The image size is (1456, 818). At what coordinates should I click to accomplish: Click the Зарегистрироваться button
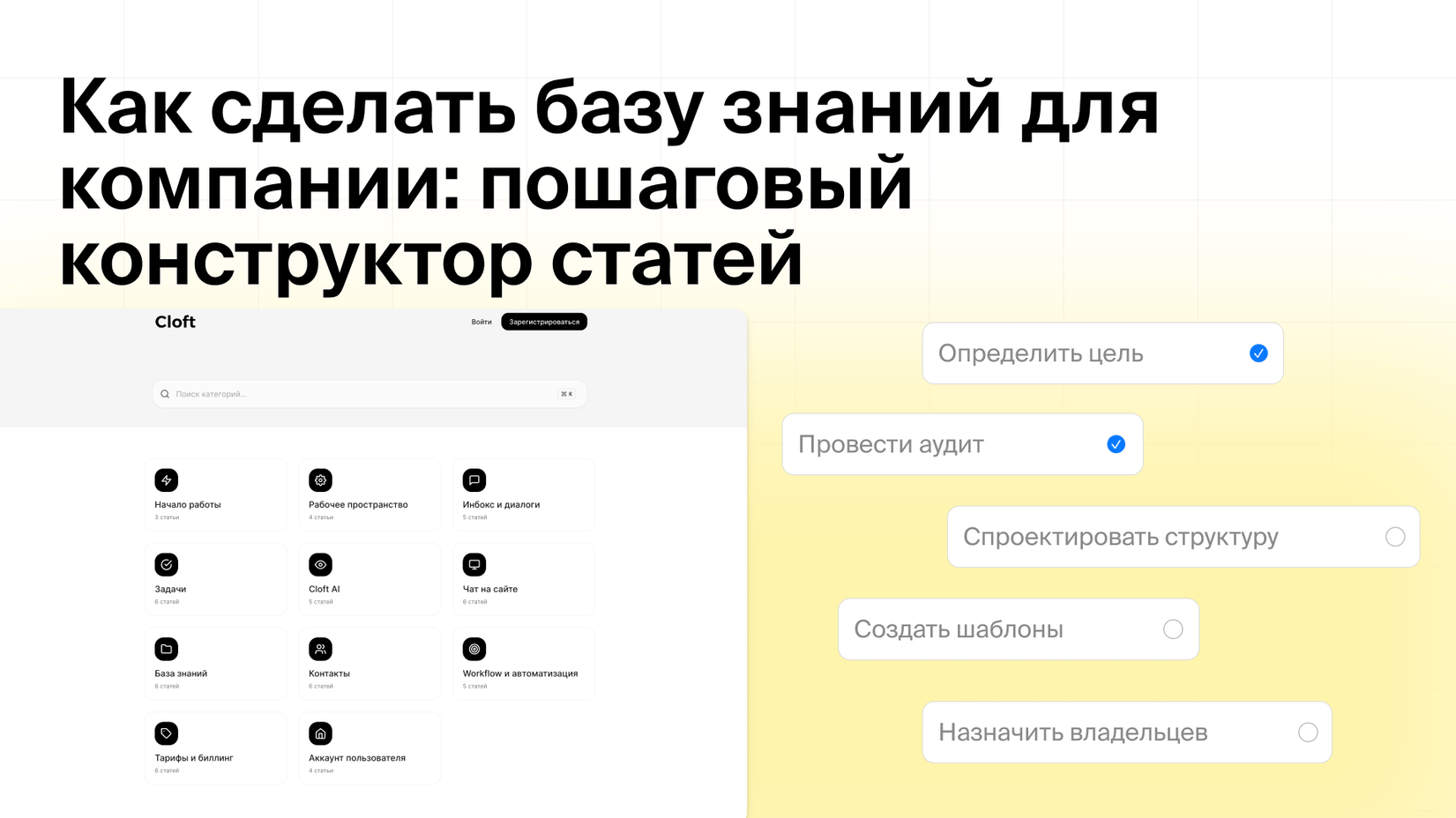click(544, 322)
